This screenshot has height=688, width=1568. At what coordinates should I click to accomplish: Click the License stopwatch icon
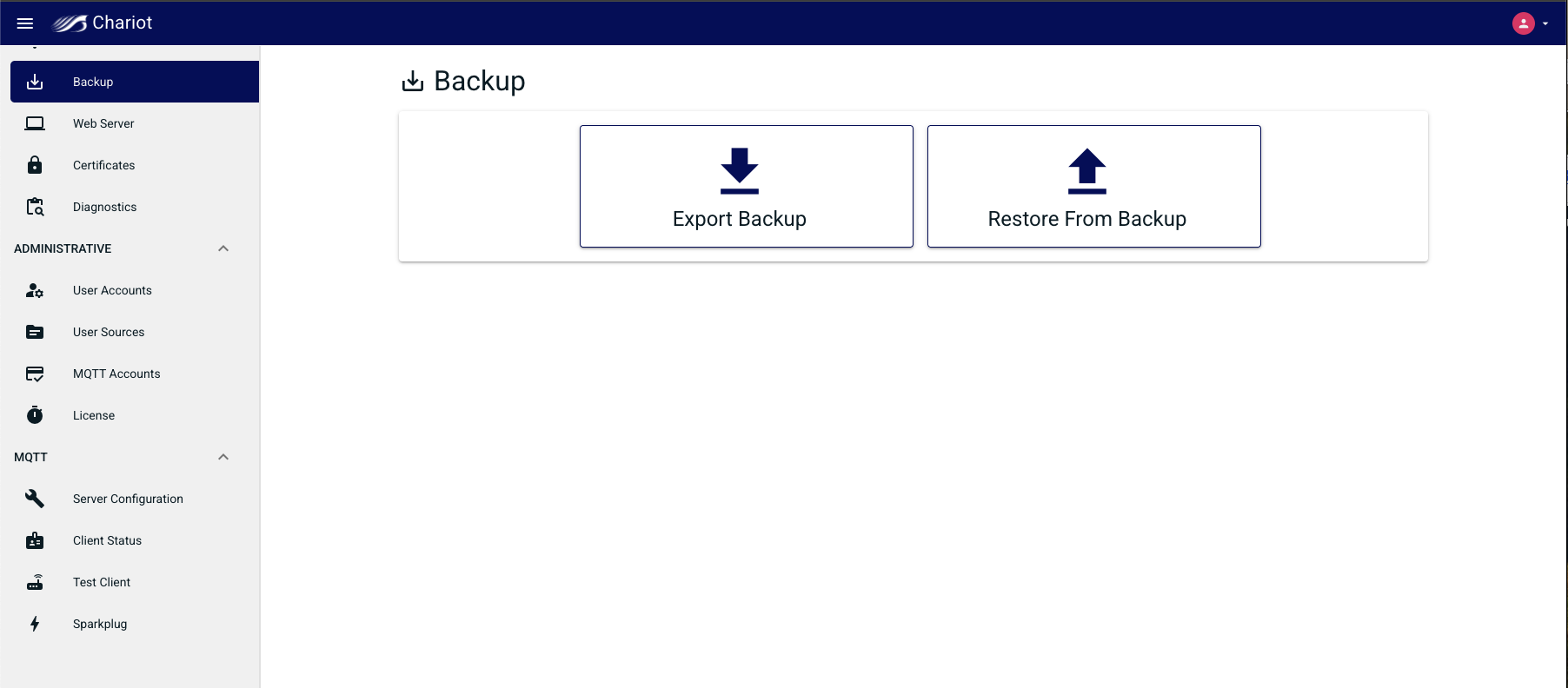tap(35, 415)
